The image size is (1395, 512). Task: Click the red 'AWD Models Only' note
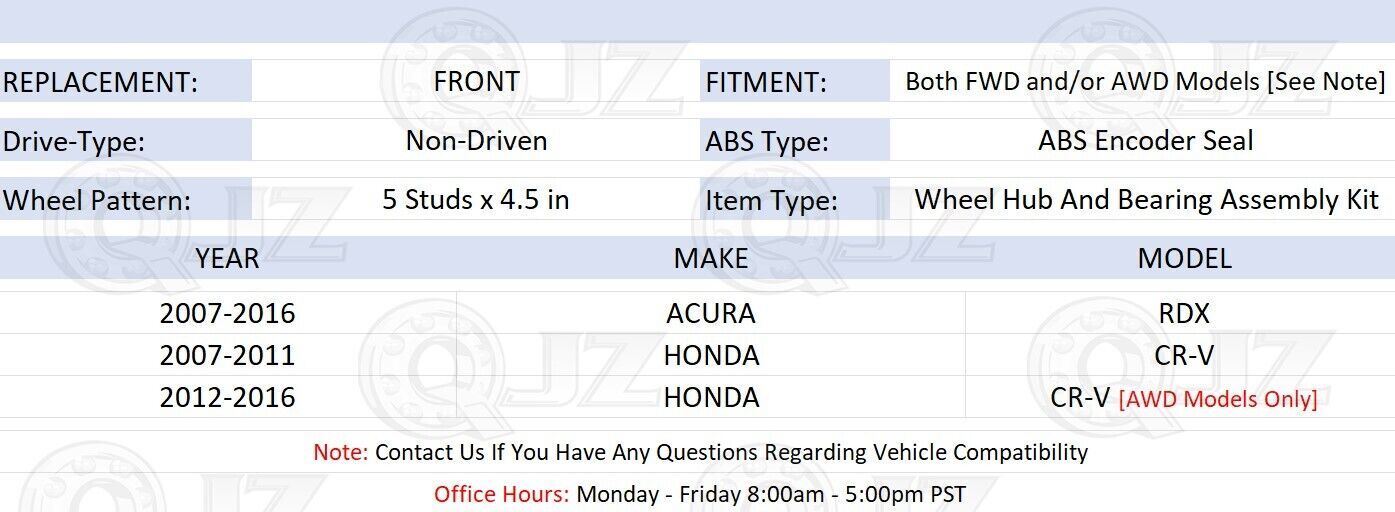click(x=1217, y=399)
